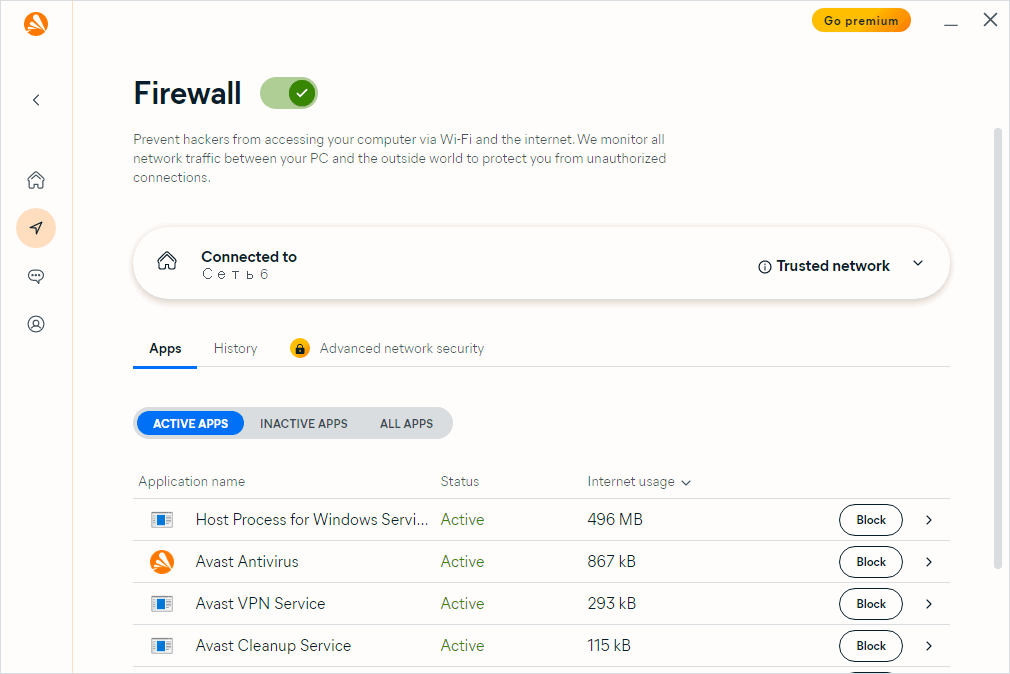1010x674 pixels.
Task: Sort by Internet usage column arrow
Action: coord(686,483)
